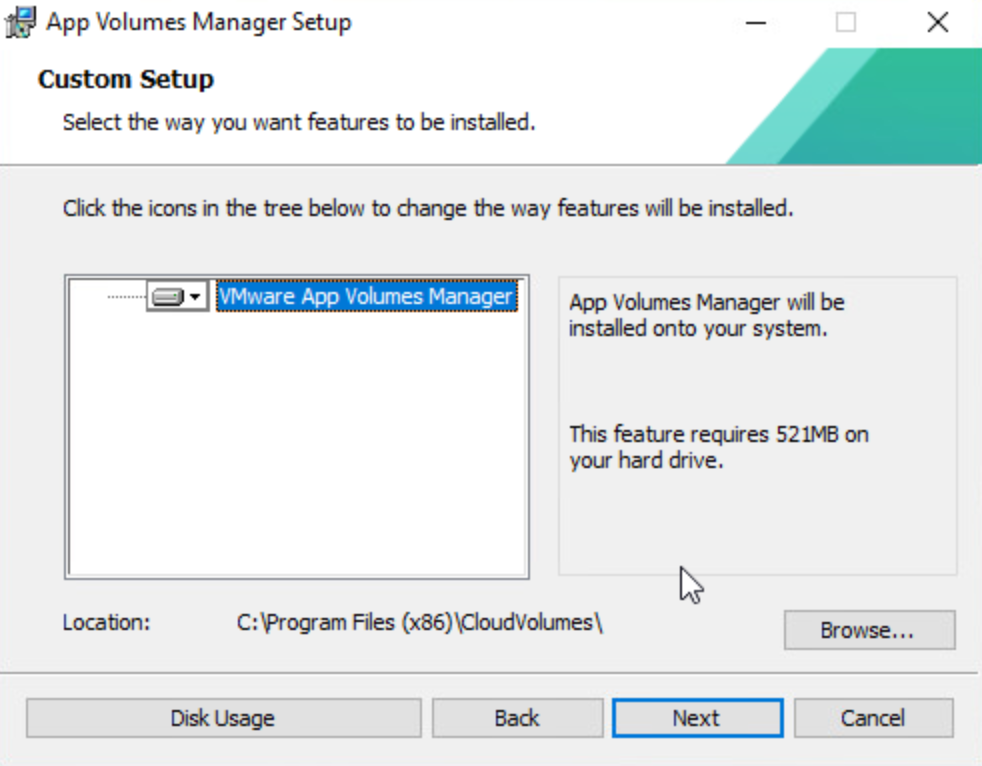
Task: Click the 'App Volumes Manager Setup' window title
Action: tap(199, 22)
